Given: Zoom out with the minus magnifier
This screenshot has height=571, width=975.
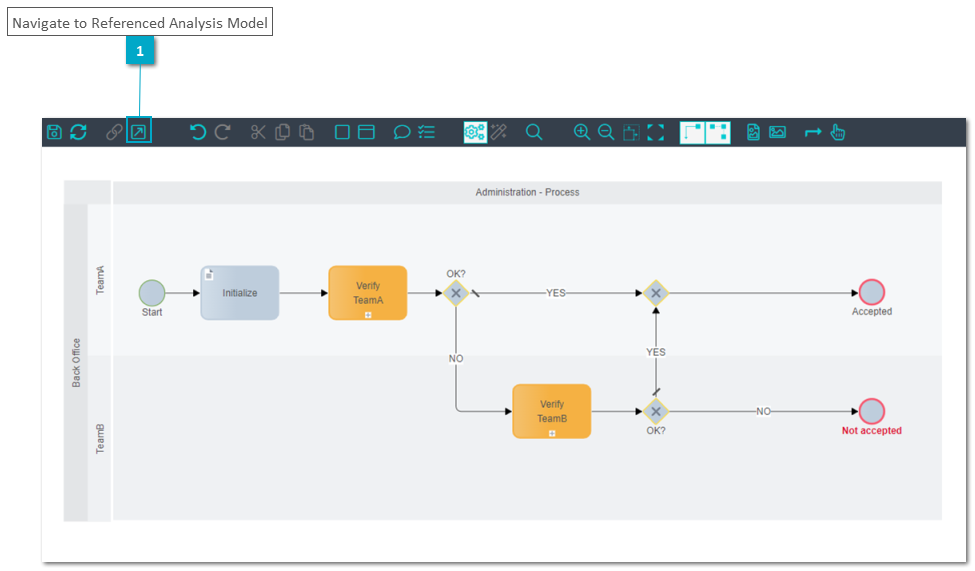Looking at the screenshot, I should [606, 132].
